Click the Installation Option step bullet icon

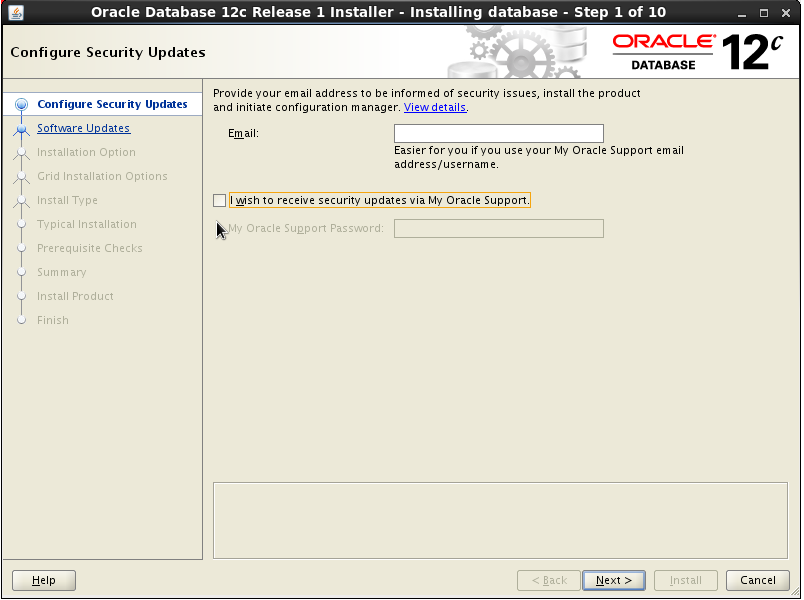tap(22, 152)
